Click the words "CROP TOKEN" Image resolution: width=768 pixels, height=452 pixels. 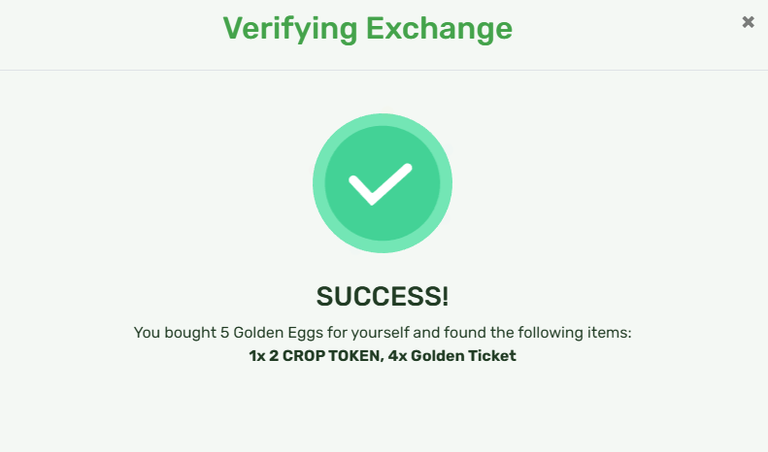coord(331,356)
